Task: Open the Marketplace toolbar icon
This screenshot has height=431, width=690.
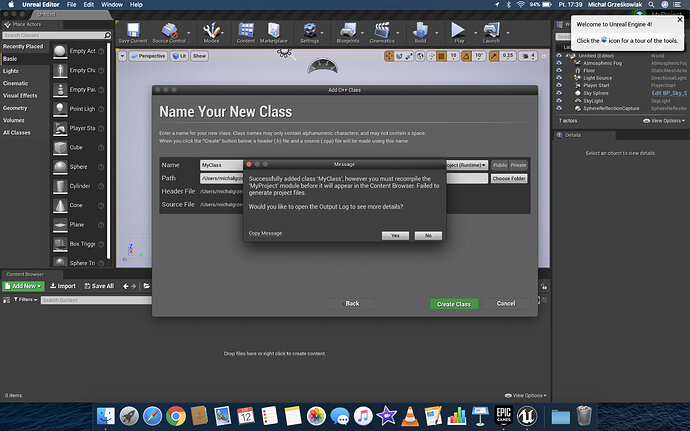Action: (274, 33)
